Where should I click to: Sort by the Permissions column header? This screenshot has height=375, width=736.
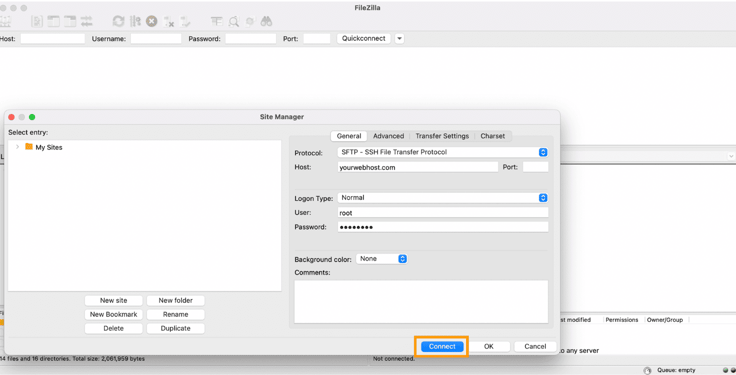pos(621,320)
